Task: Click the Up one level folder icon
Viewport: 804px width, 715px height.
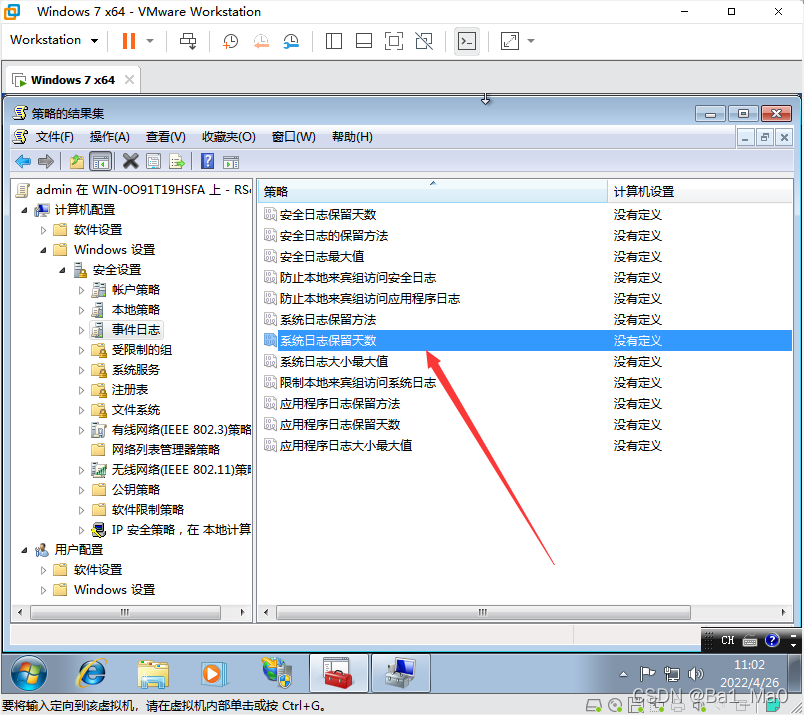Action: click(x=77, y=162)
